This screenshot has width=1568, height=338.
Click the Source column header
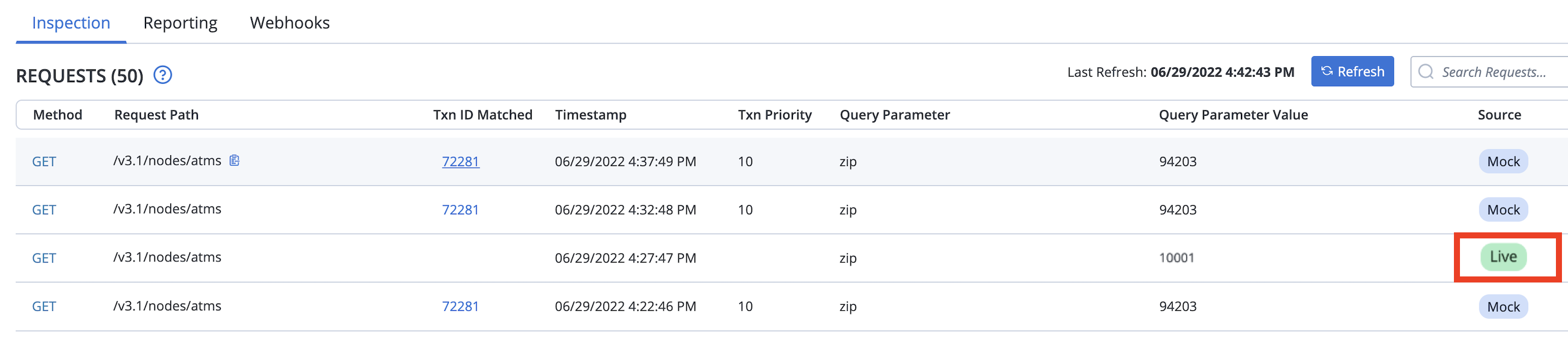click(1499, 115)
